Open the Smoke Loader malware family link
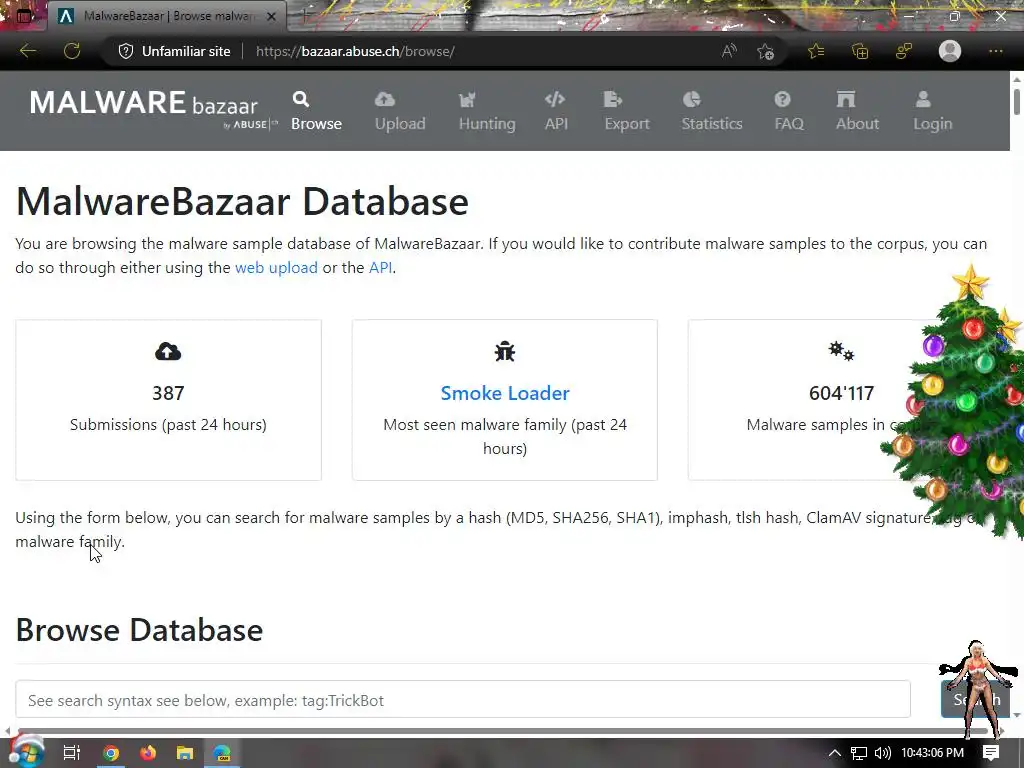This screenshot has height=768, width=1024. click(505, 393)
